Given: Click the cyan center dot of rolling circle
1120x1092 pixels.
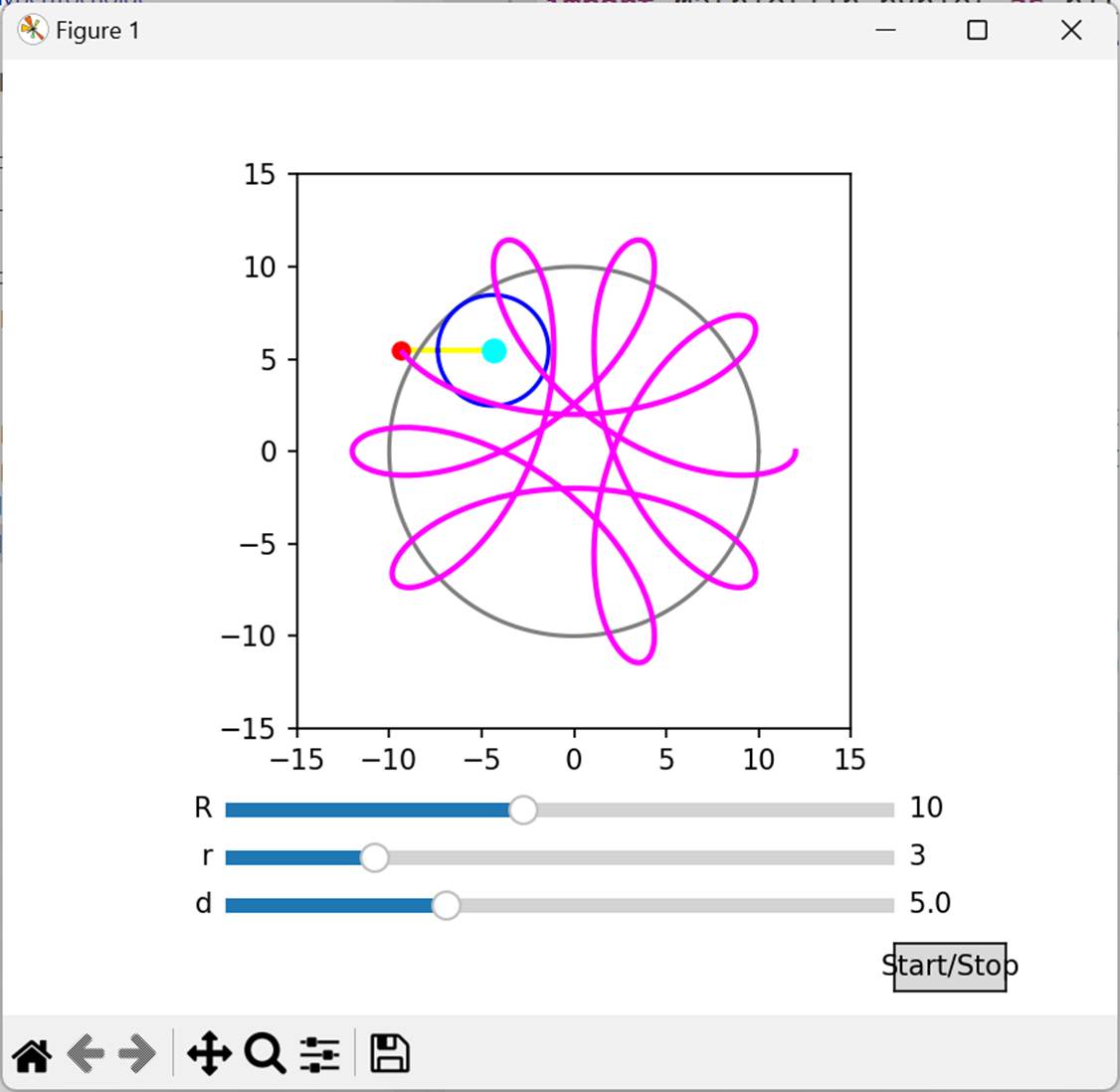Looking at the screenshot, I should pos(494,350).
